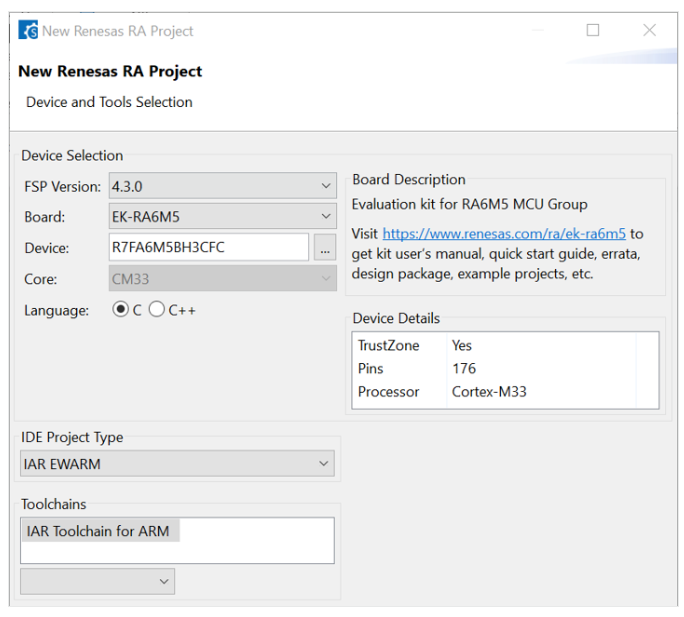Open the FSP Version 4.3.0 dropdown
The image size is (684, 617).
pyautogui.click(x=222, y=186)
